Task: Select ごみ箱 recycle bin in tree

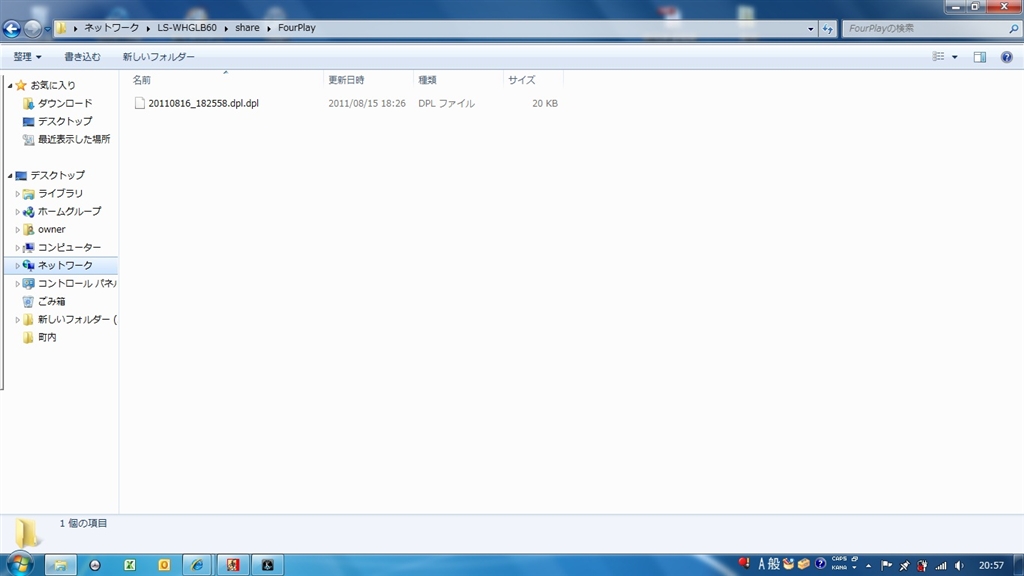Action: (x=52, y=301)
